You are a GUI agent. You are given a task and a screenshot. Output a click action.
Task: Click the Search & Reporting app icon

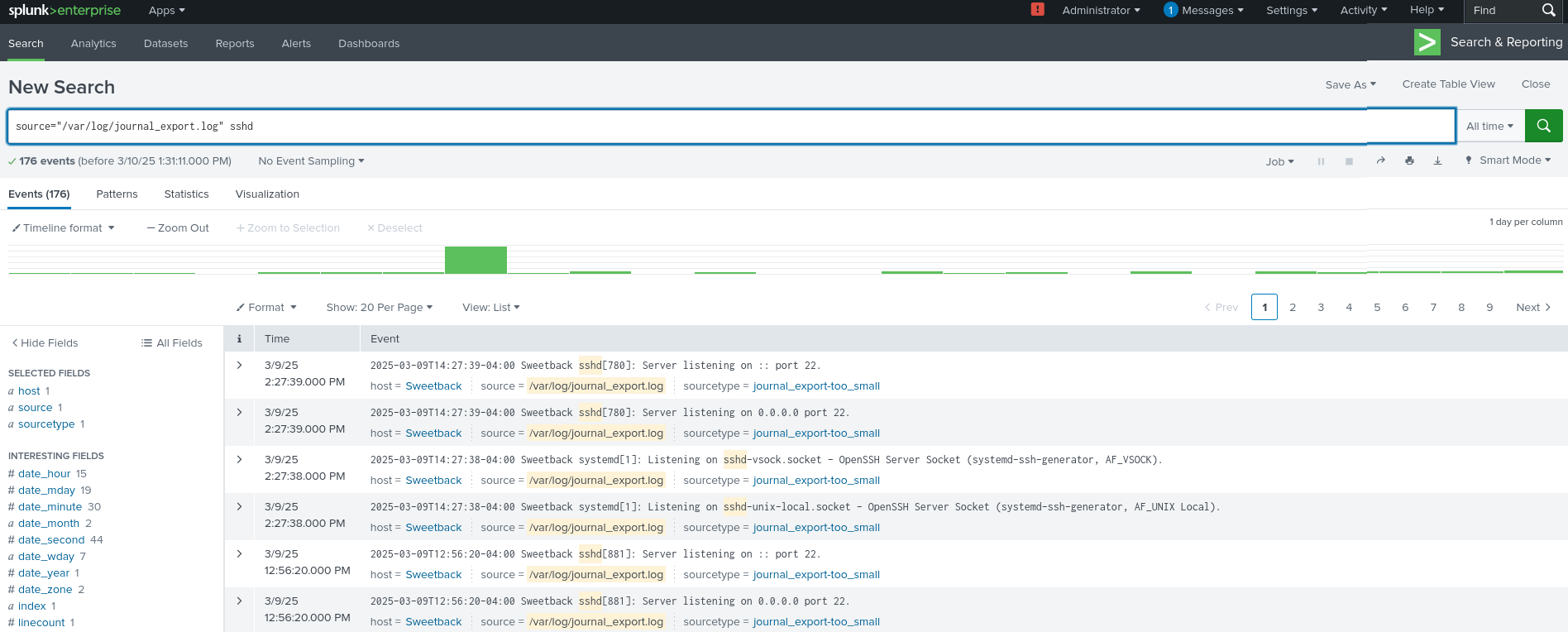1427,42
